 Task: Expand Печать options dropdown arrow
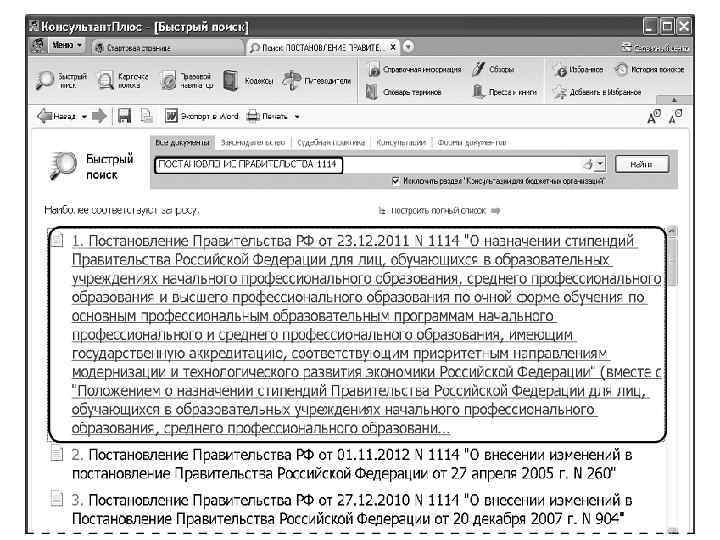pos(297,117)
